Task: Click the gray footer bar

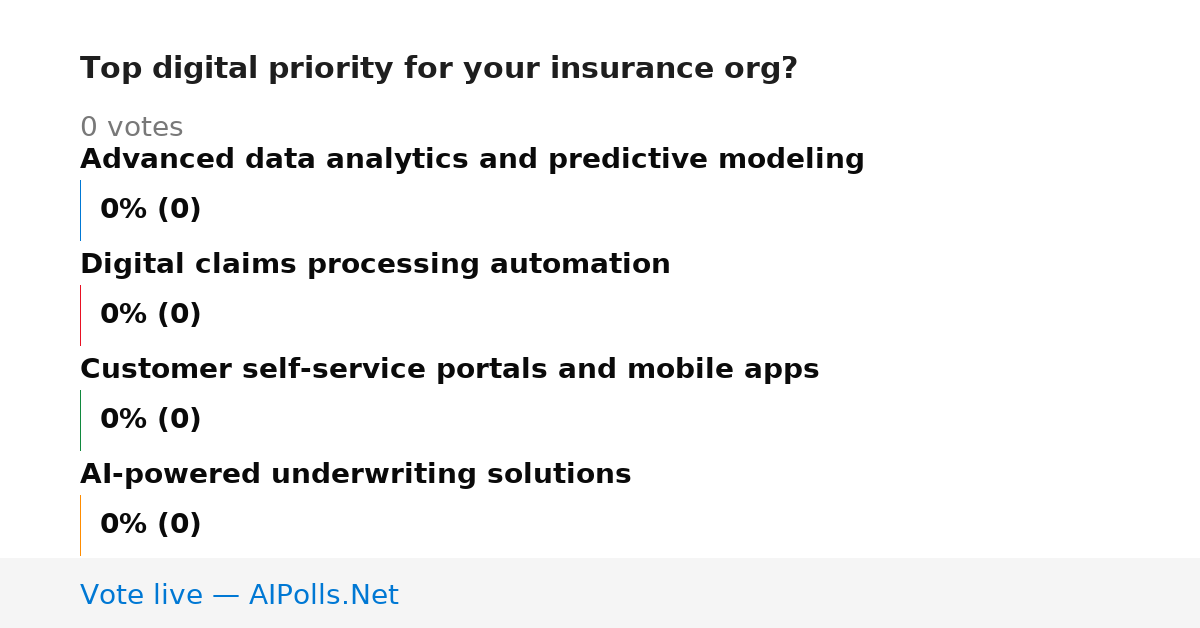Action: point(600,593)
